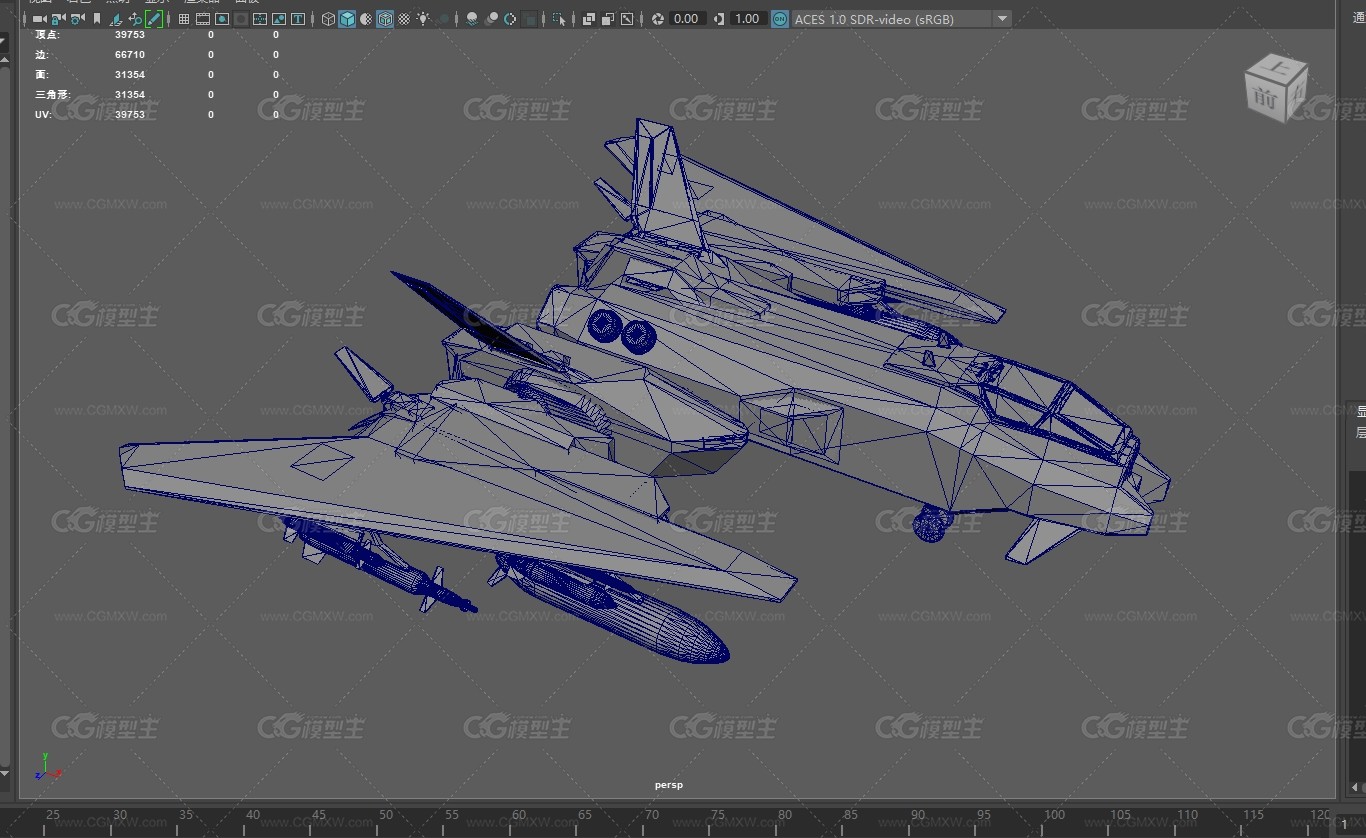Click the 顶点 vertex count 39753
This screenshot has height=838, width=1366.
[x=130, y=35]
